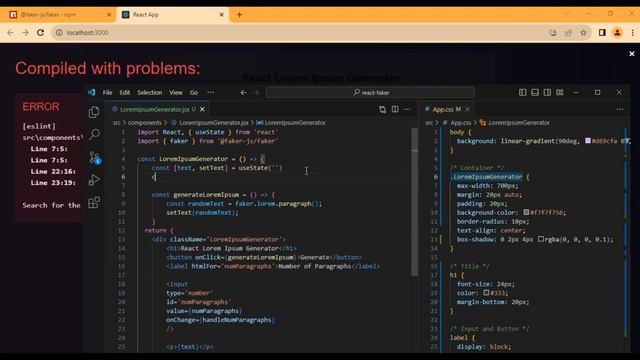Open the Source Control view
The width and height of the screenshot is (640, 360).
pyautogui.click(x=95, y=157)
